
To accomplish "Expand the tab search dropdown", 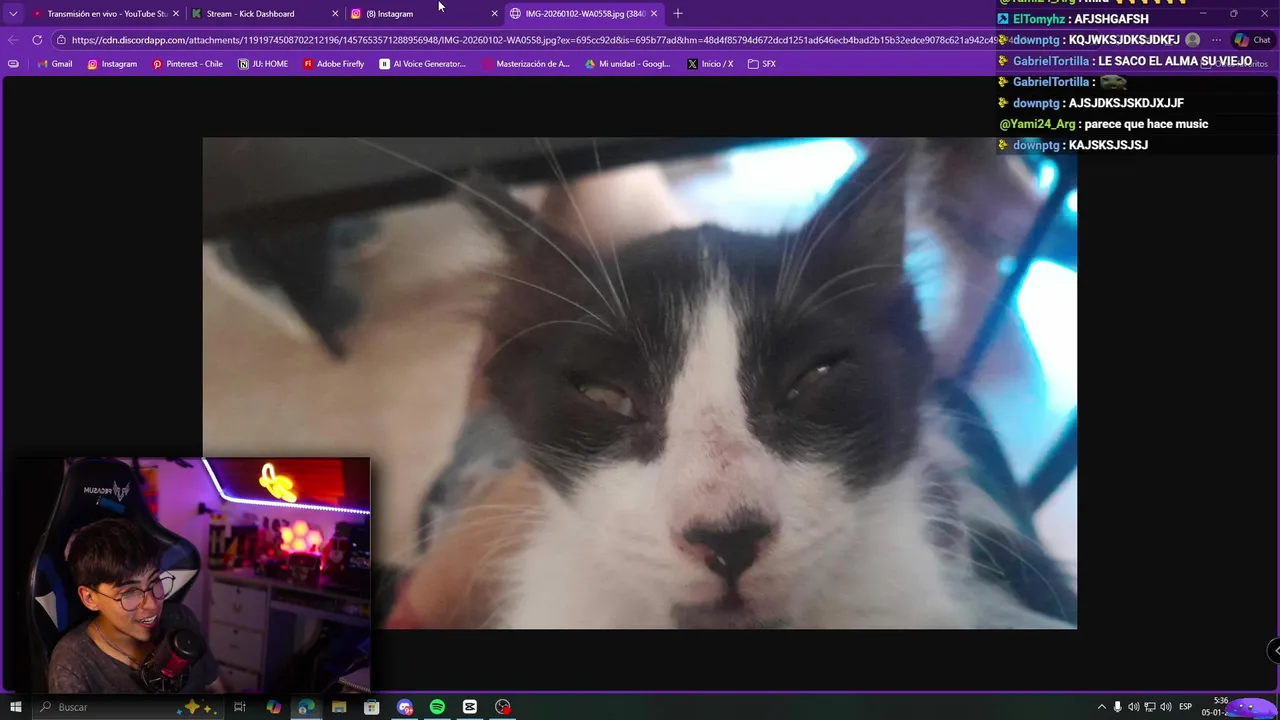I will pos(13,14).
